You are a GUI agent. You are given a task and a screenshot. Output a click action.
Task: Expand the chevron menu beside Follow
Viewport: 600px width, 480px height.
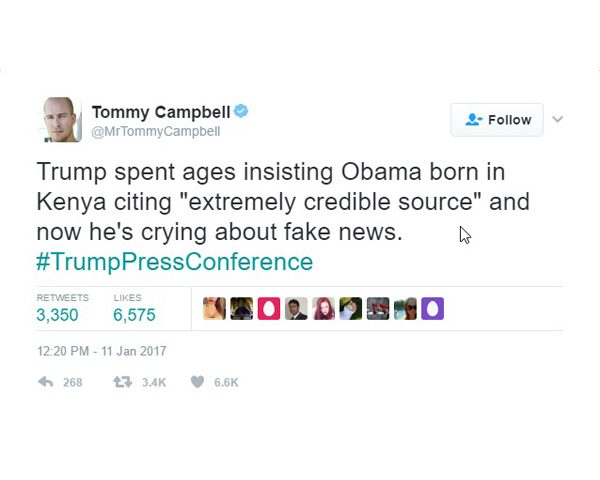(x=558, y=119)
